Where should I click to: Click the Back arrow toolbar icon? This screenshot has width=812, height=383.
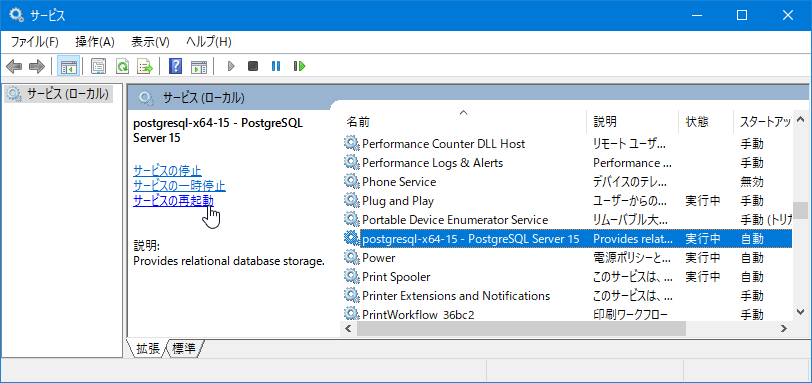(x=14, y=66)
